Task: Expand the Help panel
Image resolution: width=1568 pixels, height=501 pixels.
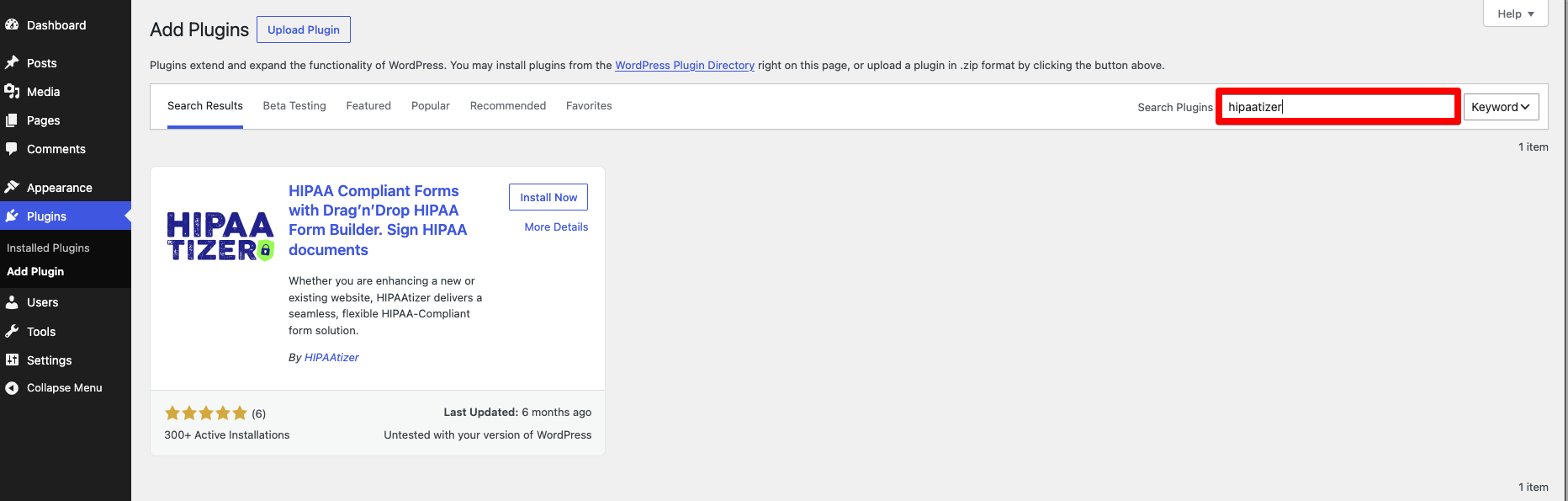Action: click(x=1516, y=13)
